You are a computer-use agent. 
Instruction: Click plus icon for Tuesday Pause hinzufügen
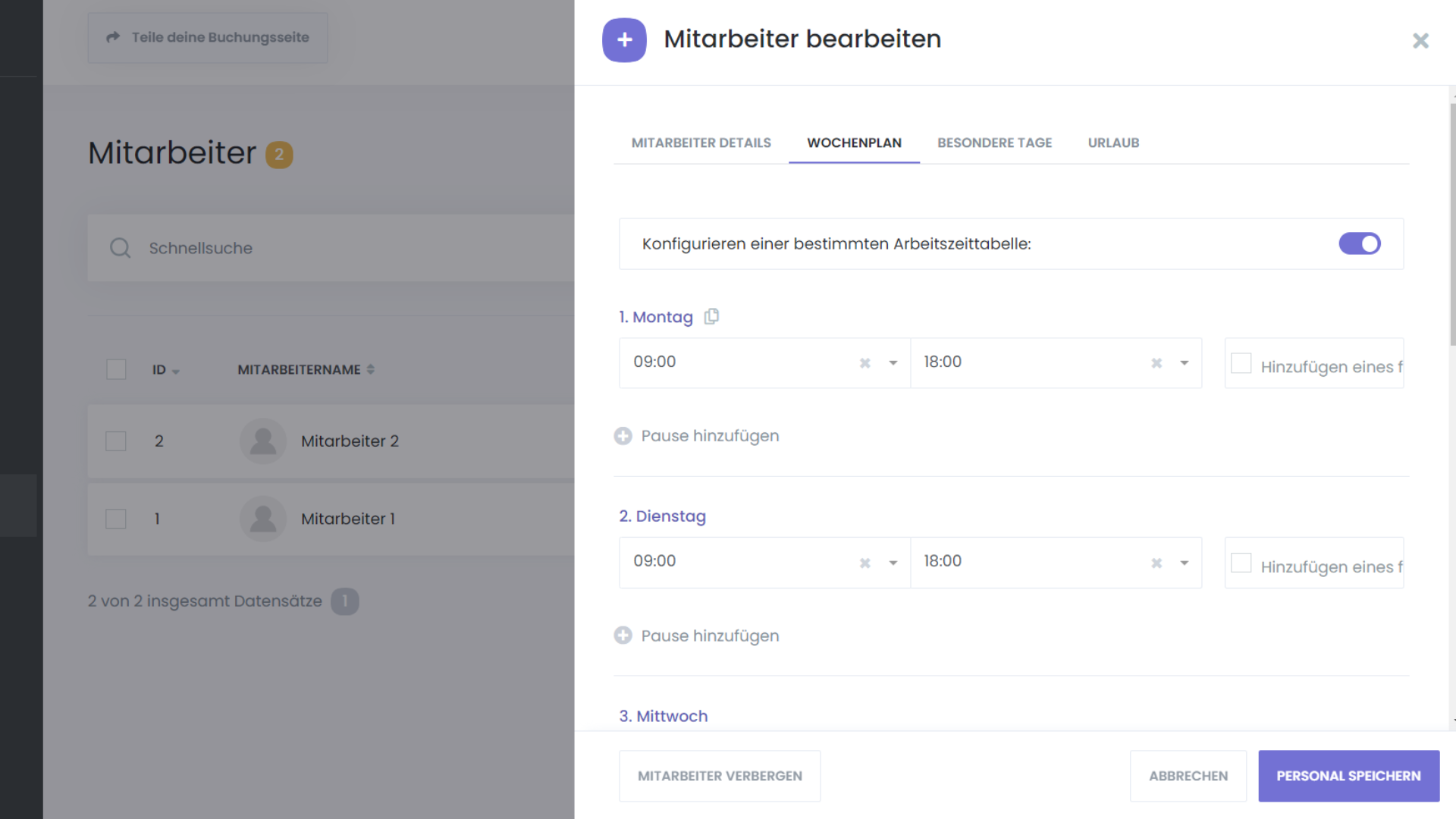click(x=623, y=635)
